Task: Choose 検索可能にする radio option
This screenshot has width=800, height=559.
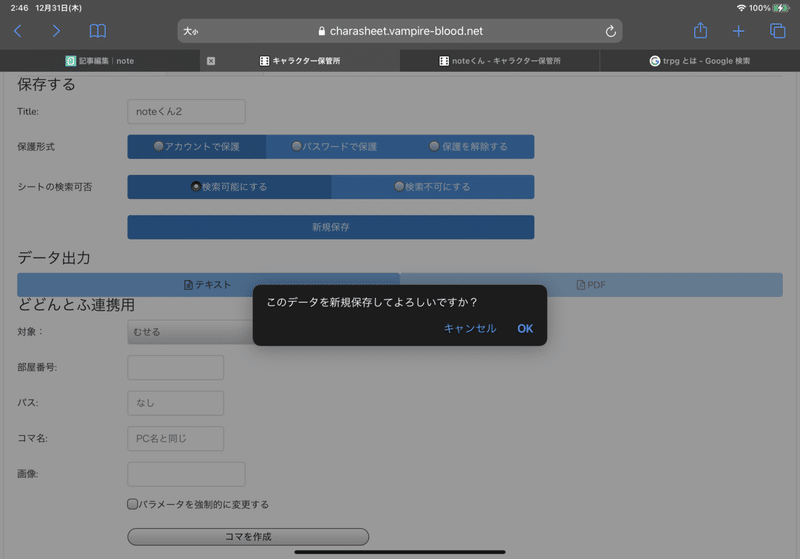Action: tap(229, 187)
